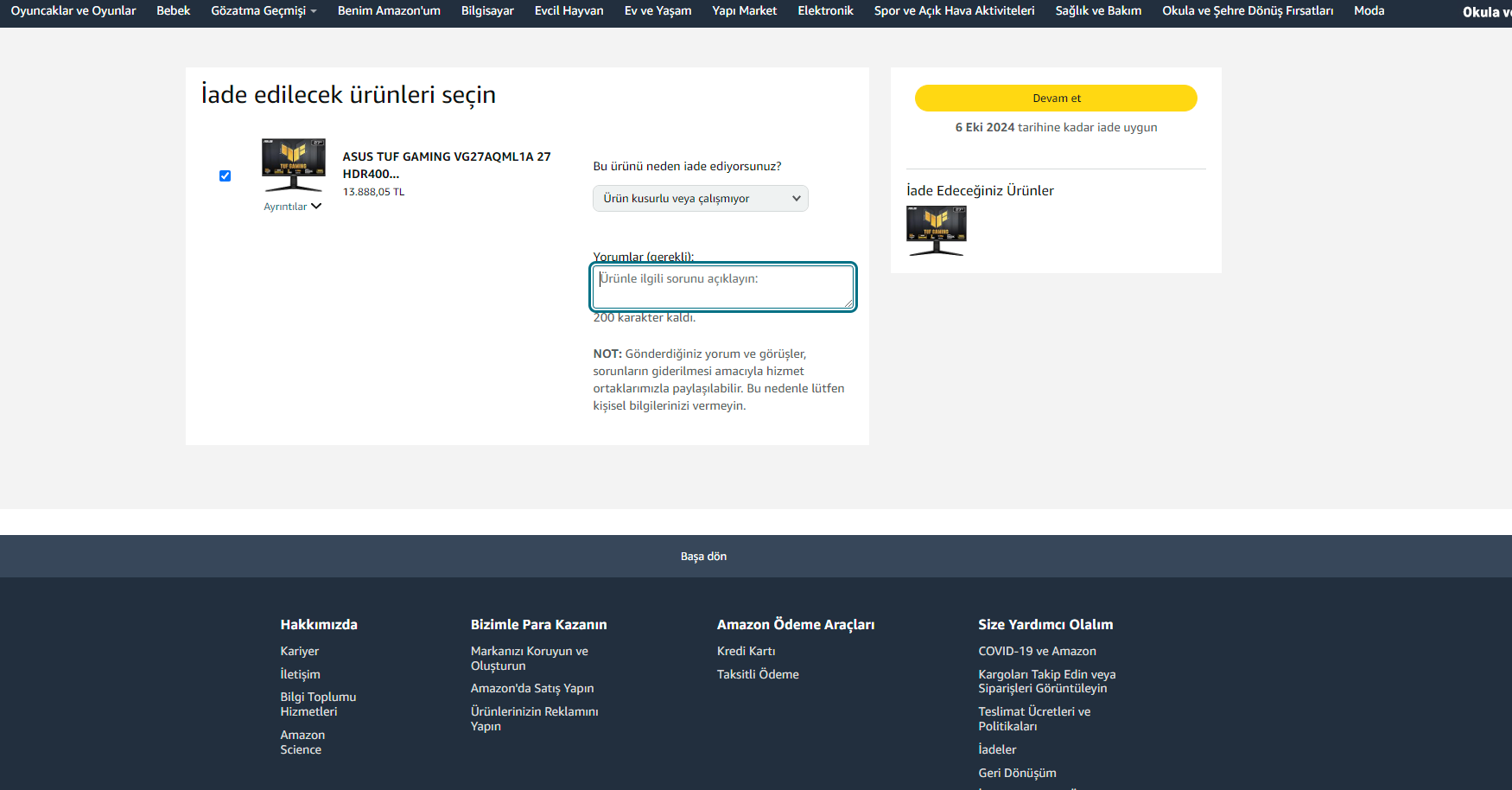1512x790 pixels.
Task: Open Moda category
Action: click(1369, 10)
